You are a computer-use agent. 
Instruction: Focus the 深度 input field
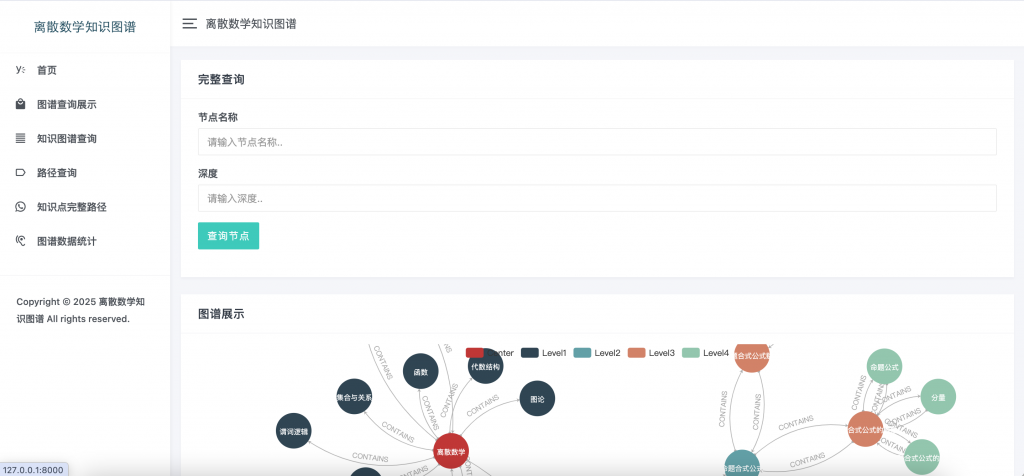(597, 198)
